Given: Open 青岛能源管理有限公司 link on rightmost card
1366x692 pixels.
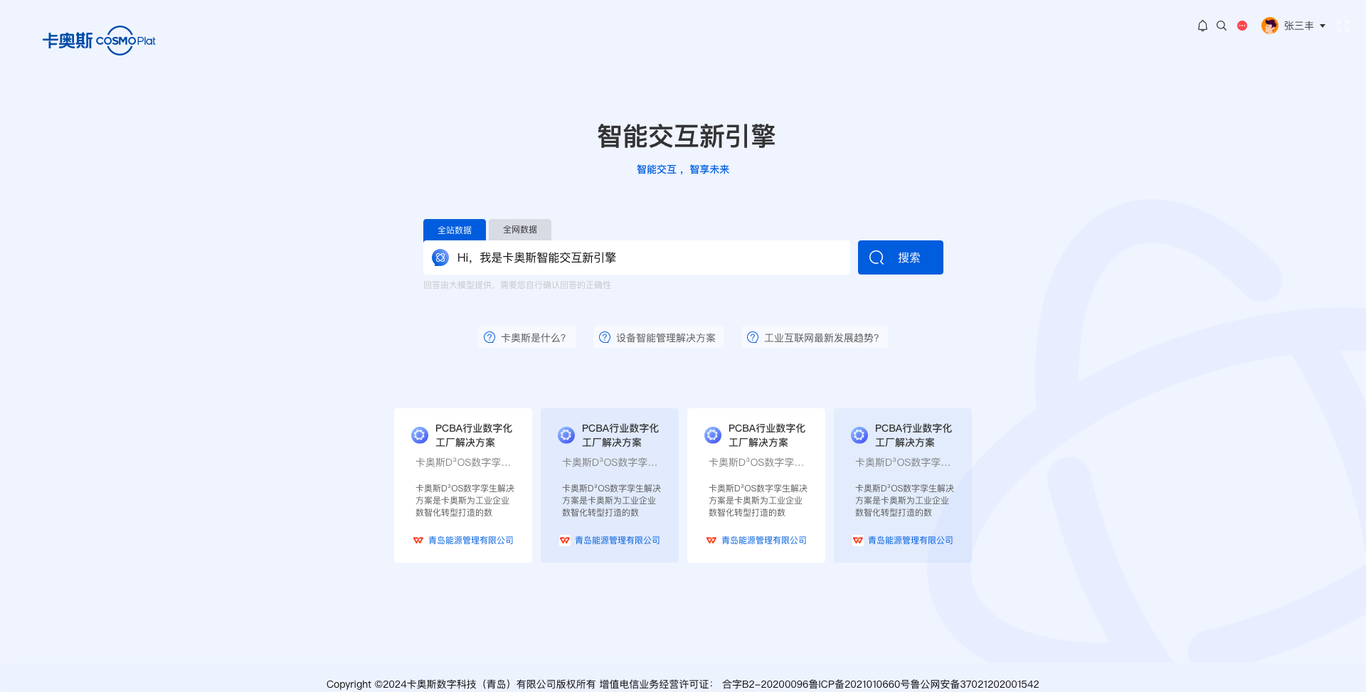Looking at the screenshot, I should 910,540.
